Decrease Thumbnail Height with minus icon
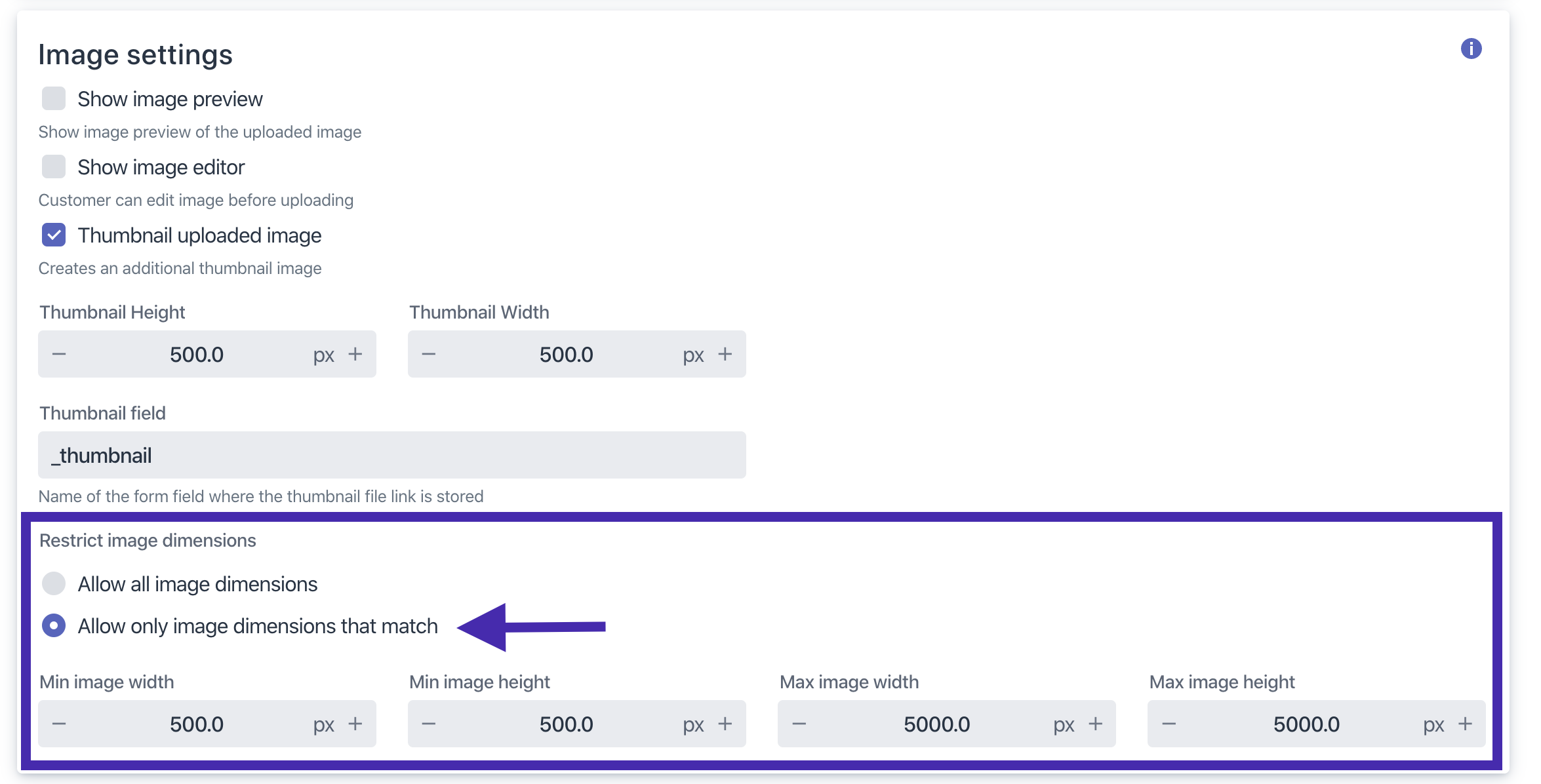The width and height of the screenshot is (1541, 784). pos(59,355)
